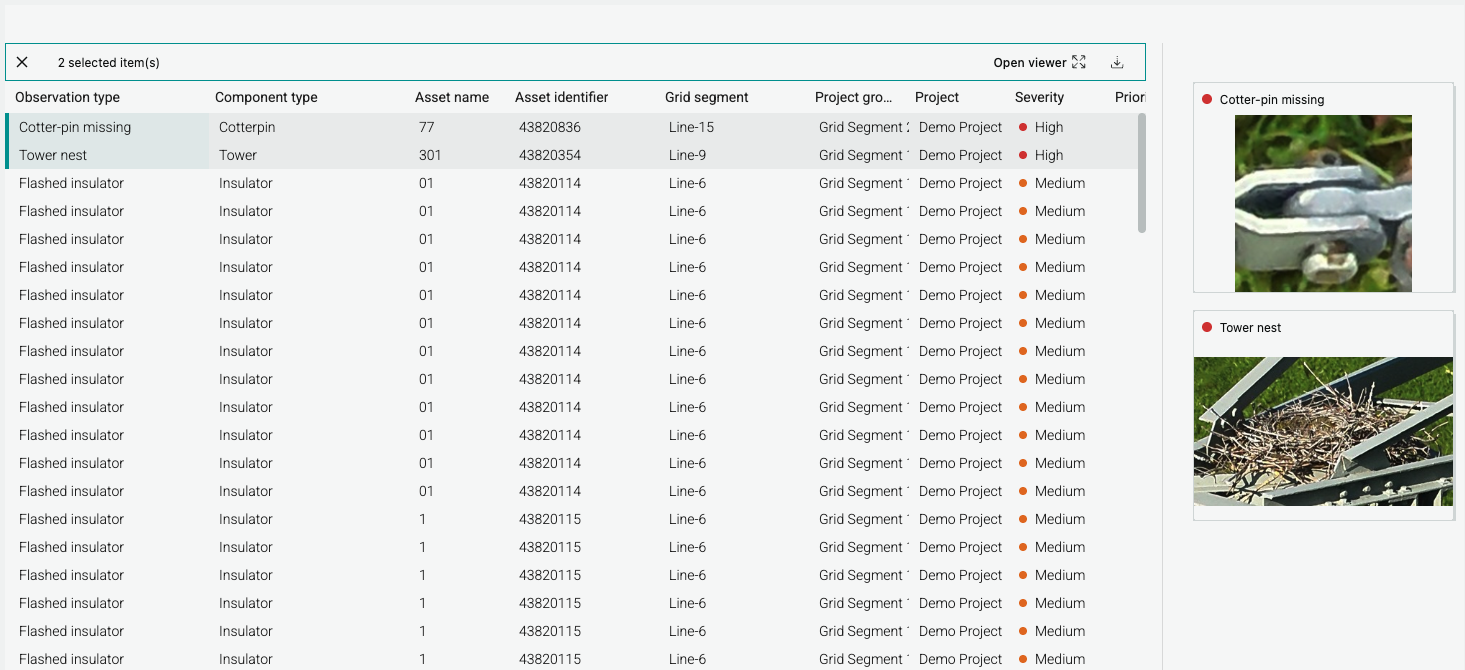
Task: Click the Project column header
Action: (937, 97)
